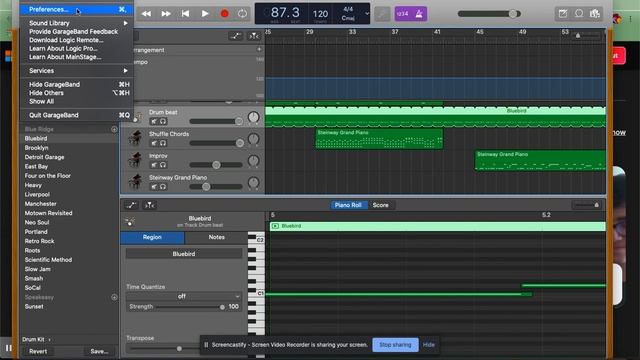Screen dimensions: 640x360
Task: Click the Catch Playhead button above tracks
Action: [253, 36]
